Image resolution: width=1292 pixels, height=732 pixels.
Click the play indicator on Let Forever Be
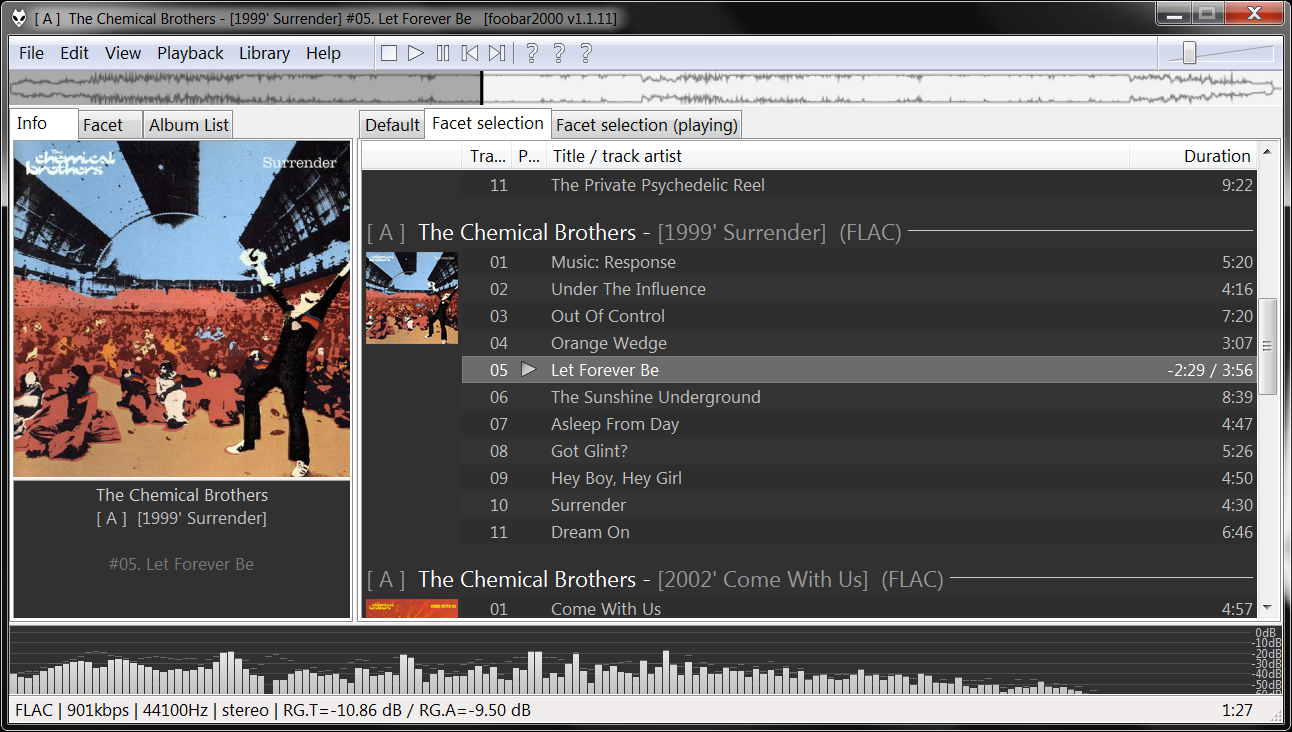[x=529, y=370]
